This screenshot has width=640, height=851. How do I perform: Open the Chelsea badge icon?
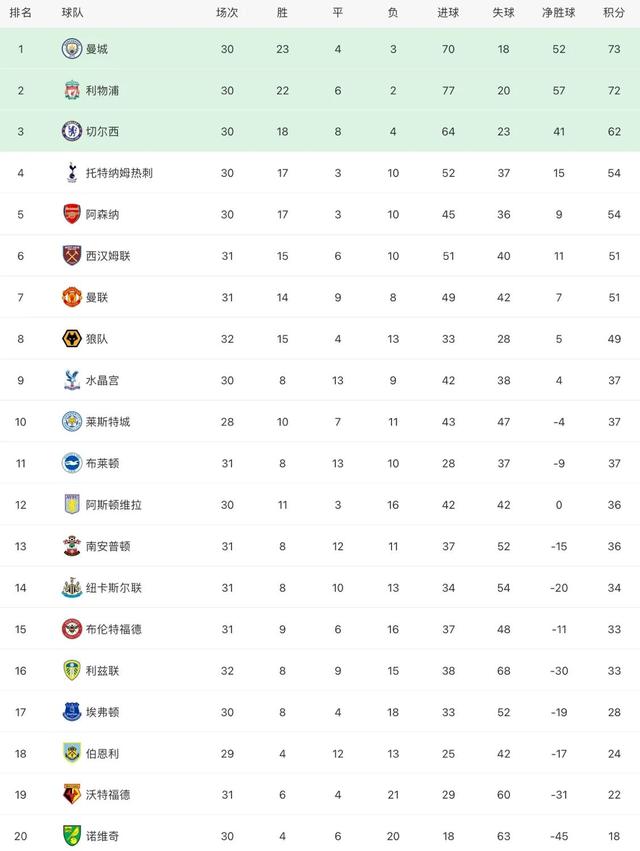72,131
